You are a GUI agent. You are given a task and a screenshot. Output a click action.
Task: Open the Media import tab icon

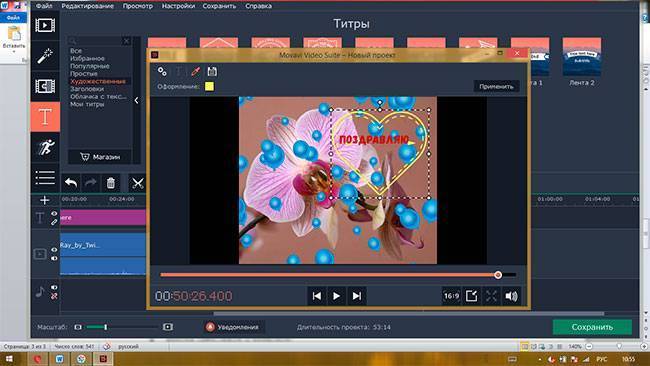click(45, 25)
